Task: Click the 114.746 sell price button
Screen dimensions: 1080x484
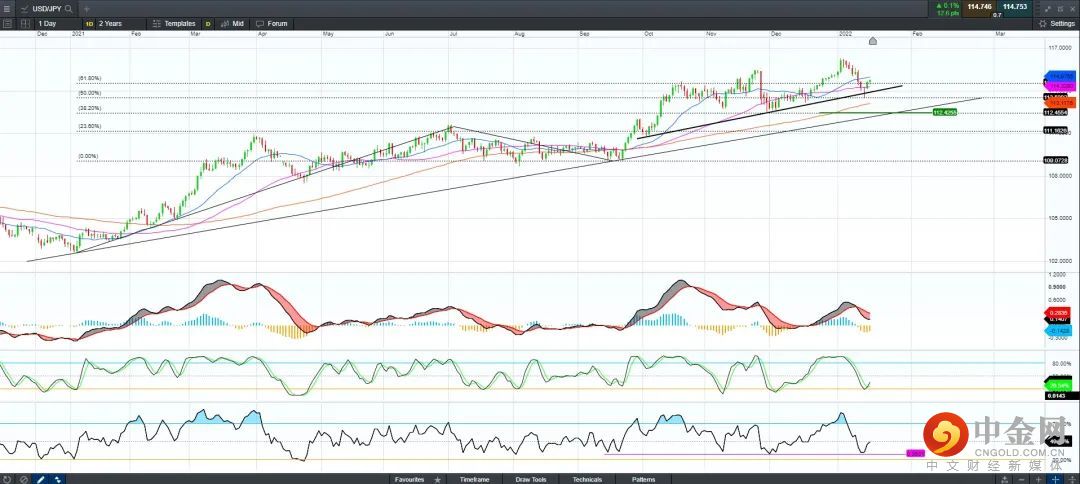Action: tap(979, 7)
